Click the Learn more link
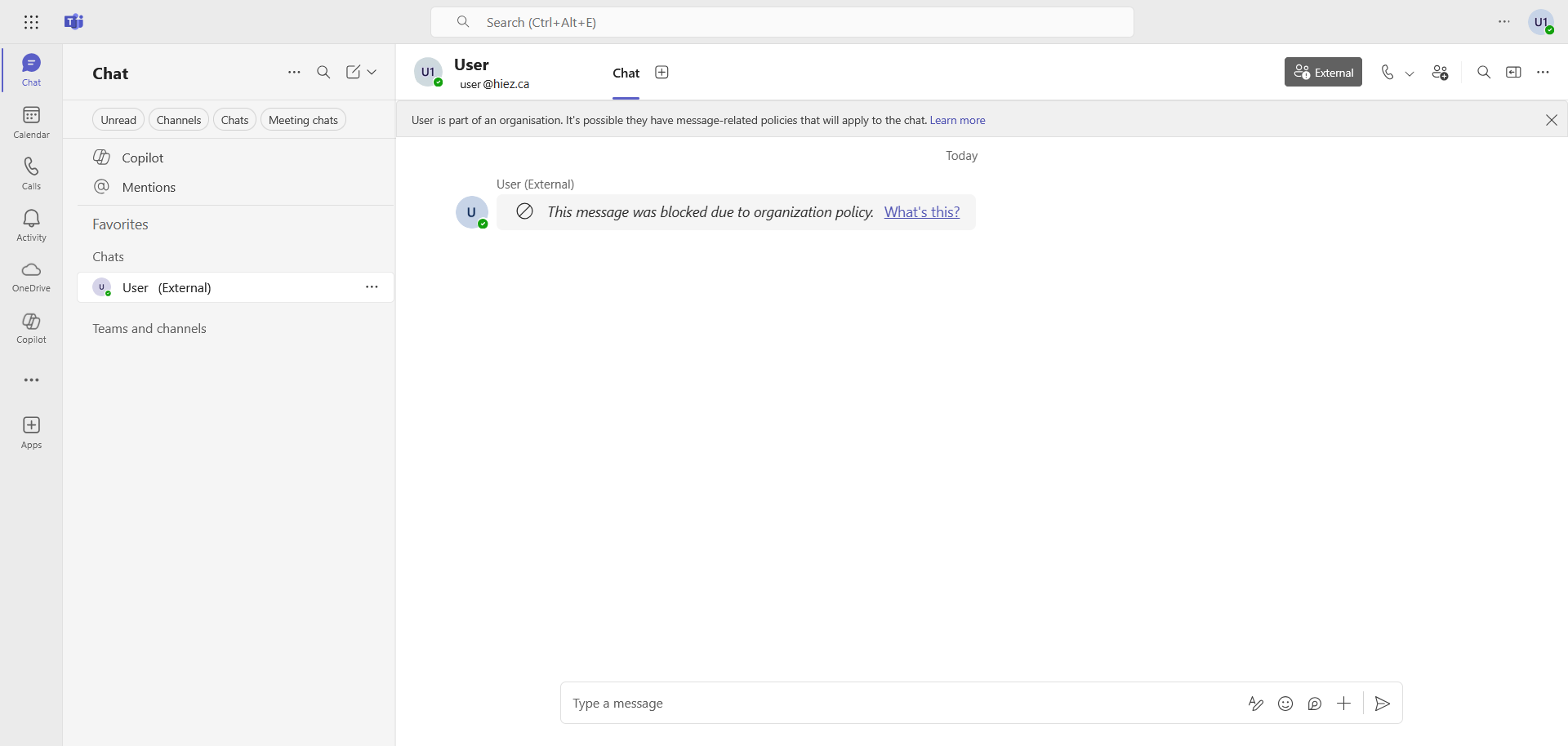This screenshot has height=746, width=1568. point(957,120)
